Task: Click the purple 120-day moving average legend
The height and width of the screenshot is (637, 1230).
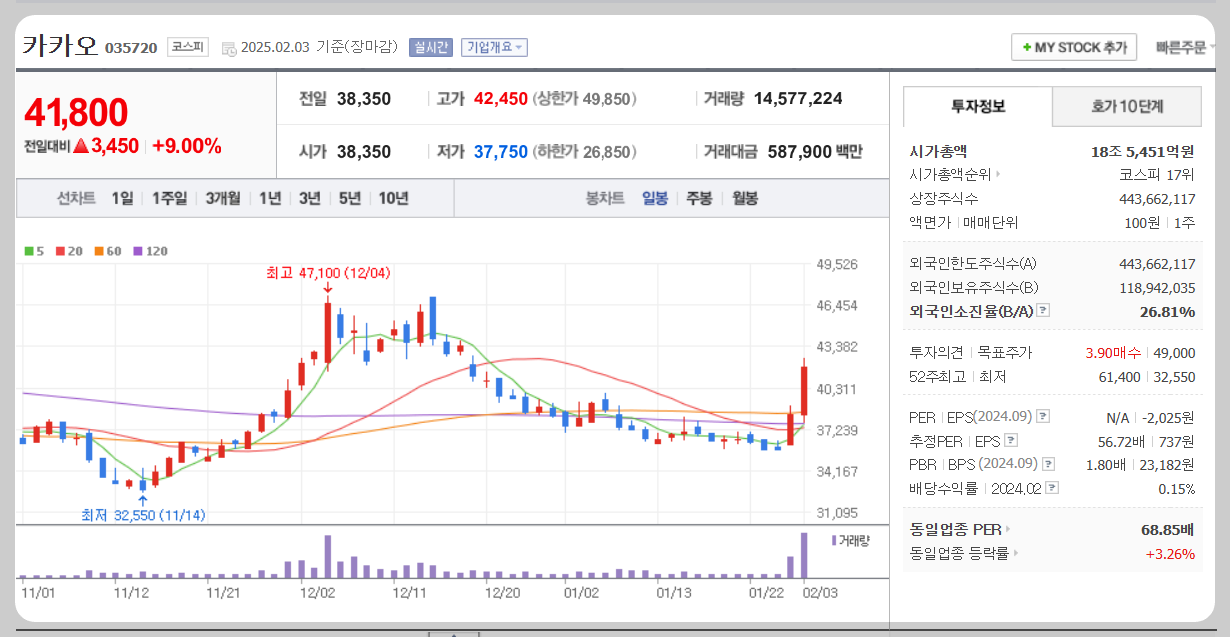Action: click(x=149, y=251)
